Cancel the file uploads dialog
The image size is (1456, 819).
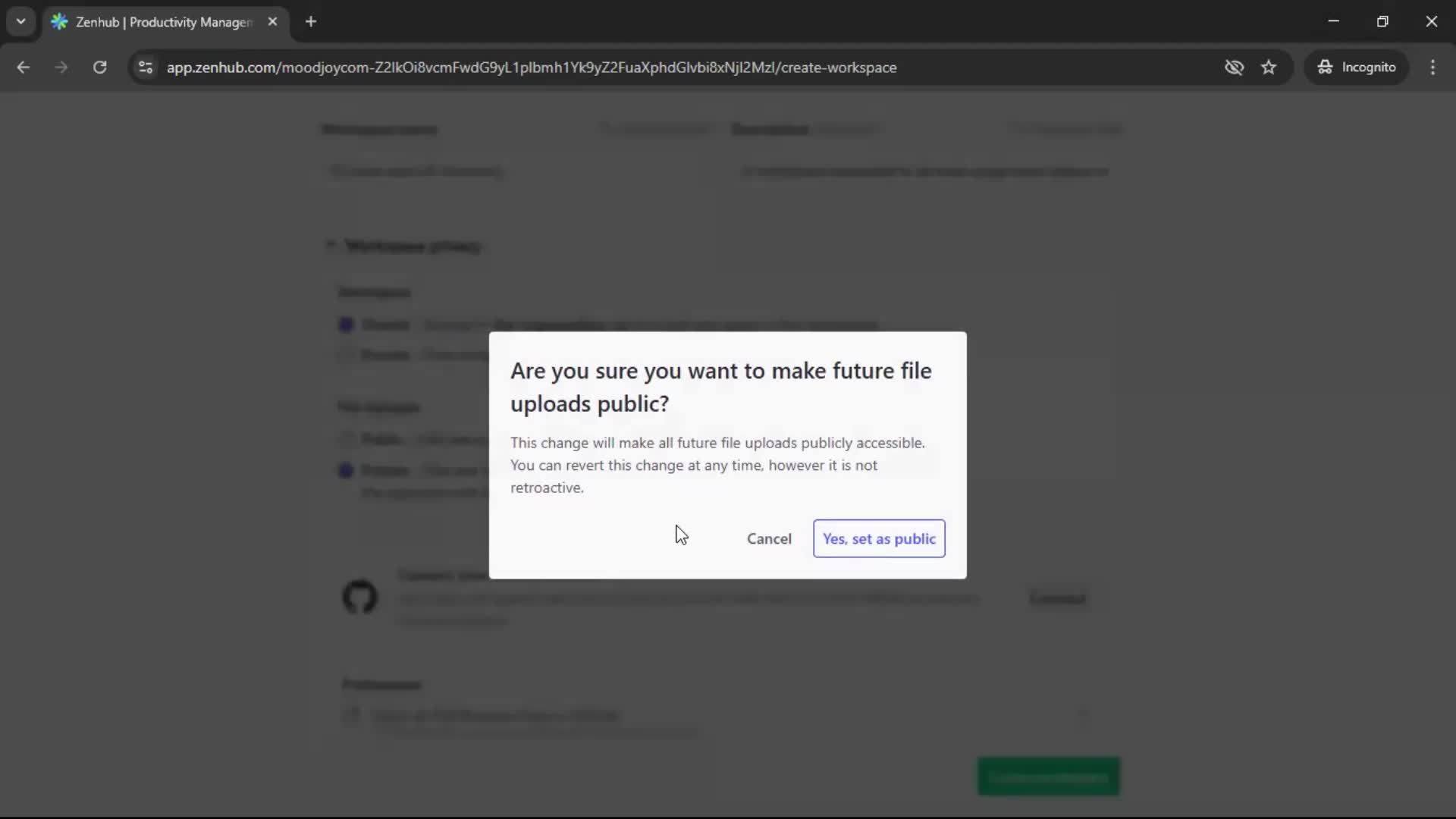768,538
